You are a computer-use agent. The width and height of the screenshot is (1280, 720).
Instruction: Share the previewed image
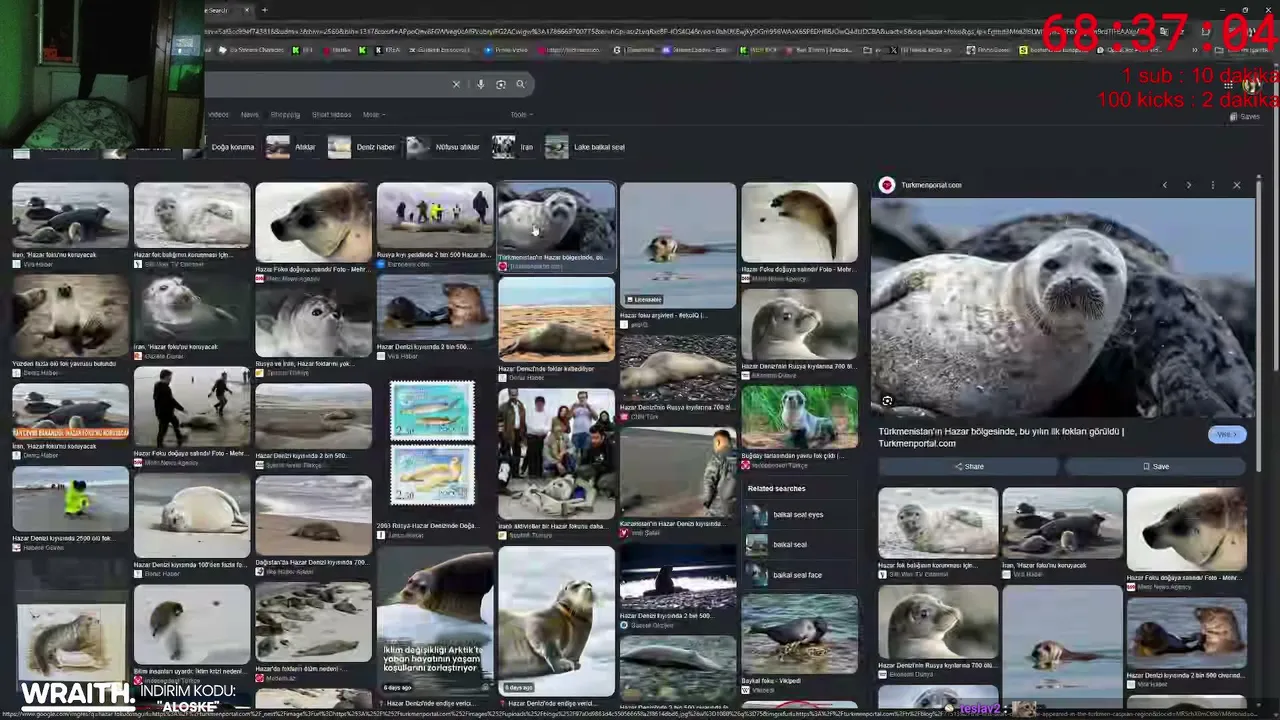point(968,466)
